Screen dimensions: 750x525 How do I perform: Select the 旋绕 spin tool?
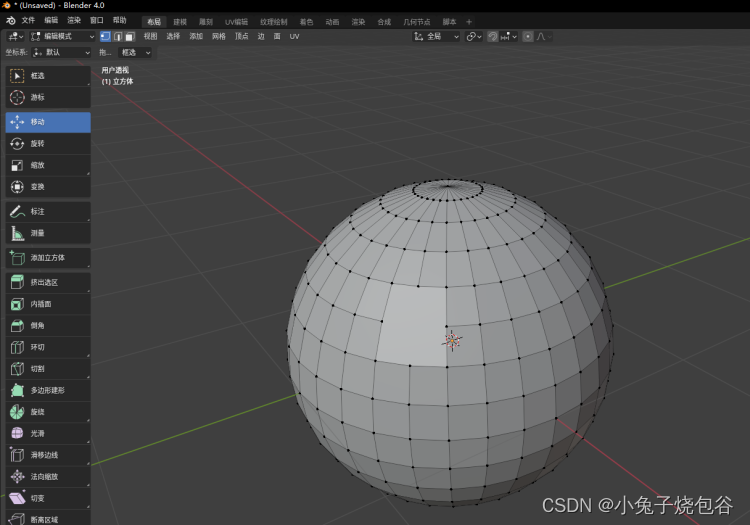click(x=48, y=412)
